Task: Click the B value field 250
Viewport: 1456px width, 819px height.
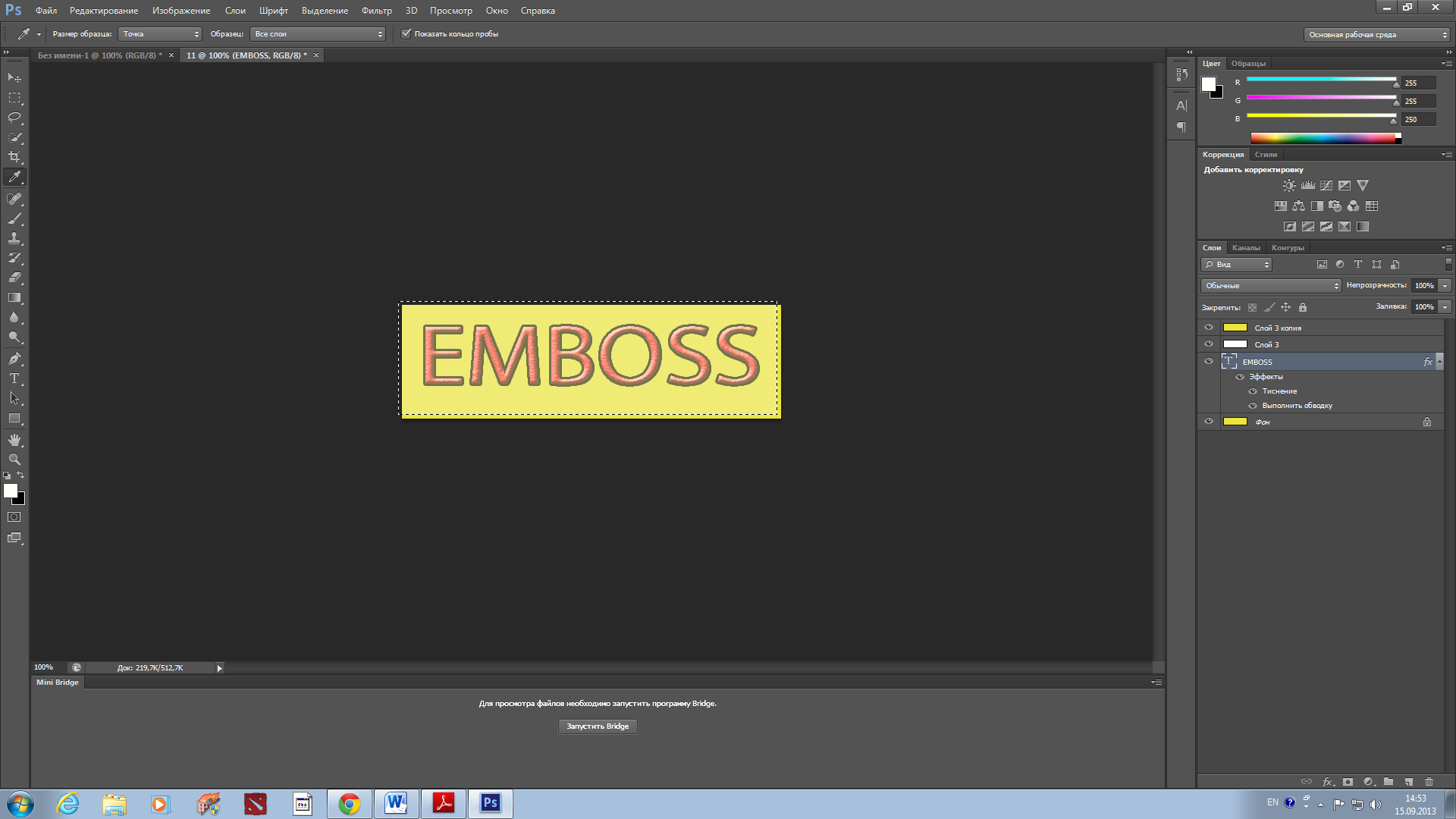Action: [x=1419, y=120]
